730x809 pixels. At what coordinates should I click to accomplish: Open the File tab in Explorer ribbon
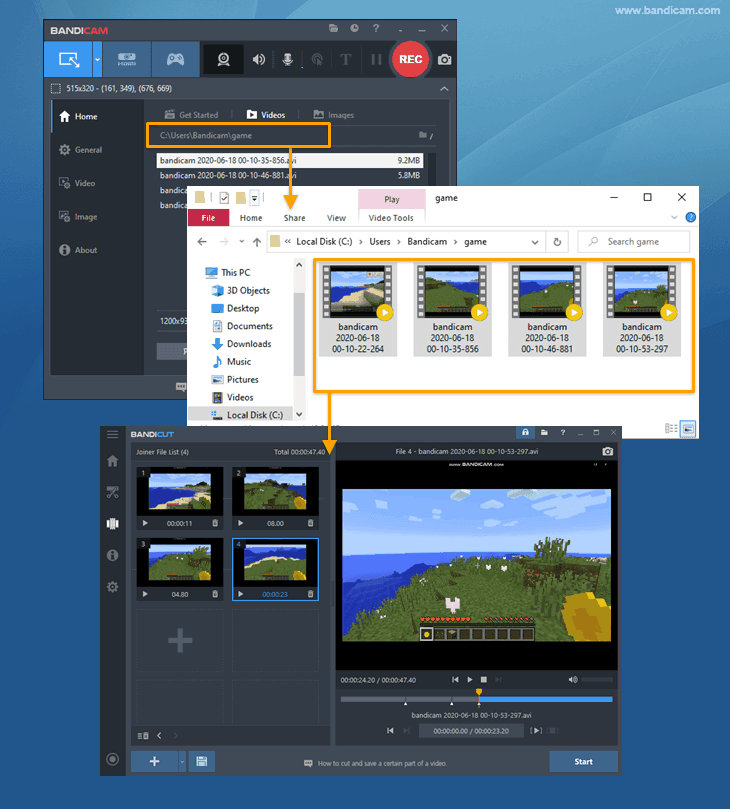[208, 218]
